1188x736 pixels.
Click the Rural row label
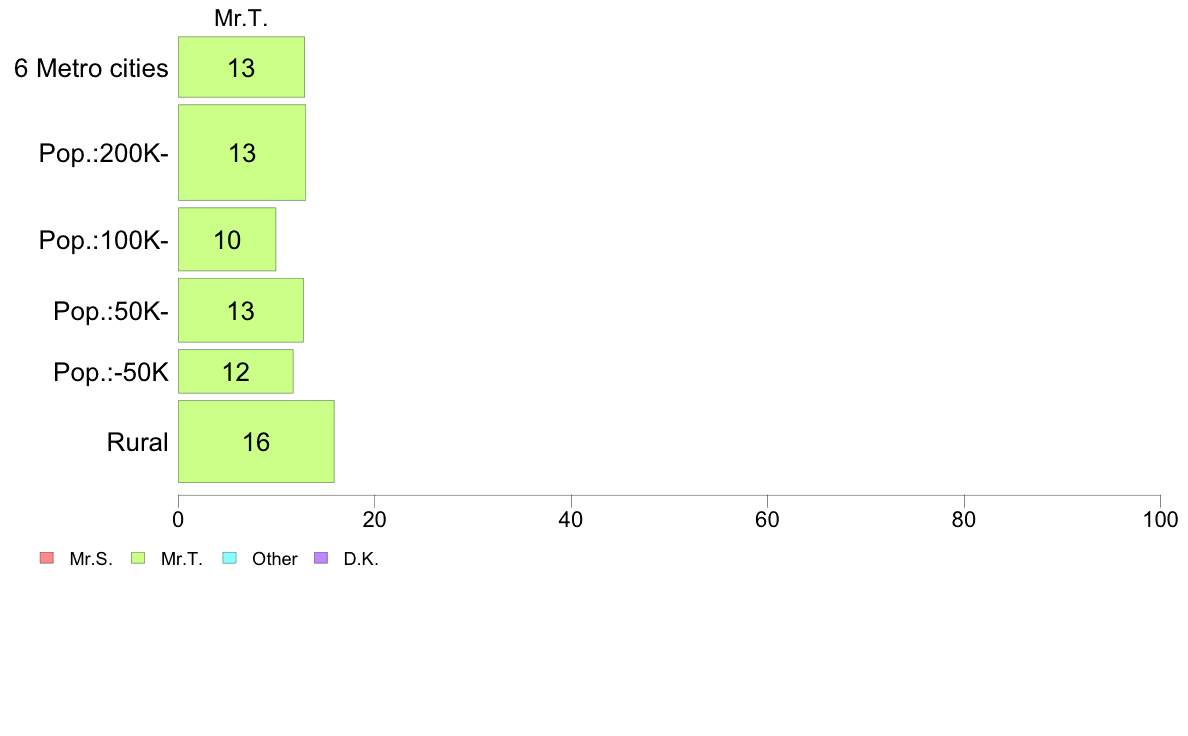[137, 442]
